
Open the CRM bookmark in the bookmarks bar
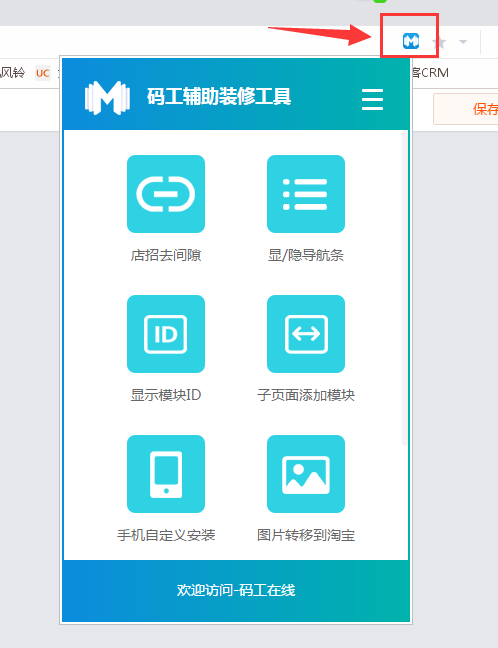coord(430,73)
